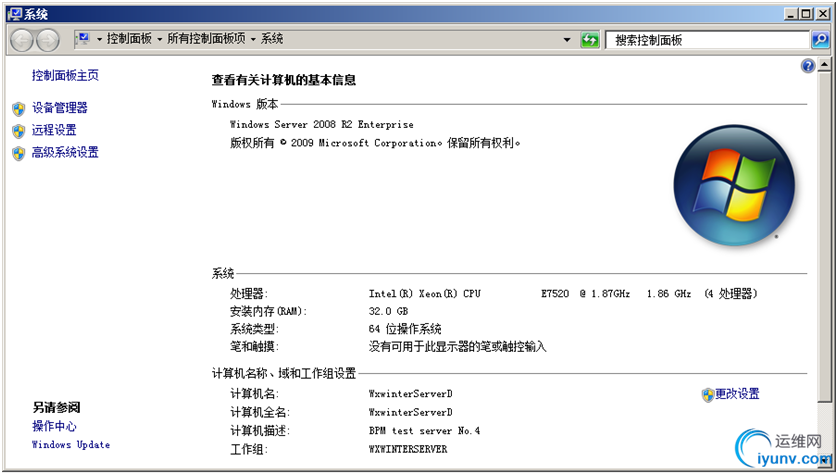
Task: Click the WxwinterServerD value beside 计算机全名
Action: click(410, 412)
